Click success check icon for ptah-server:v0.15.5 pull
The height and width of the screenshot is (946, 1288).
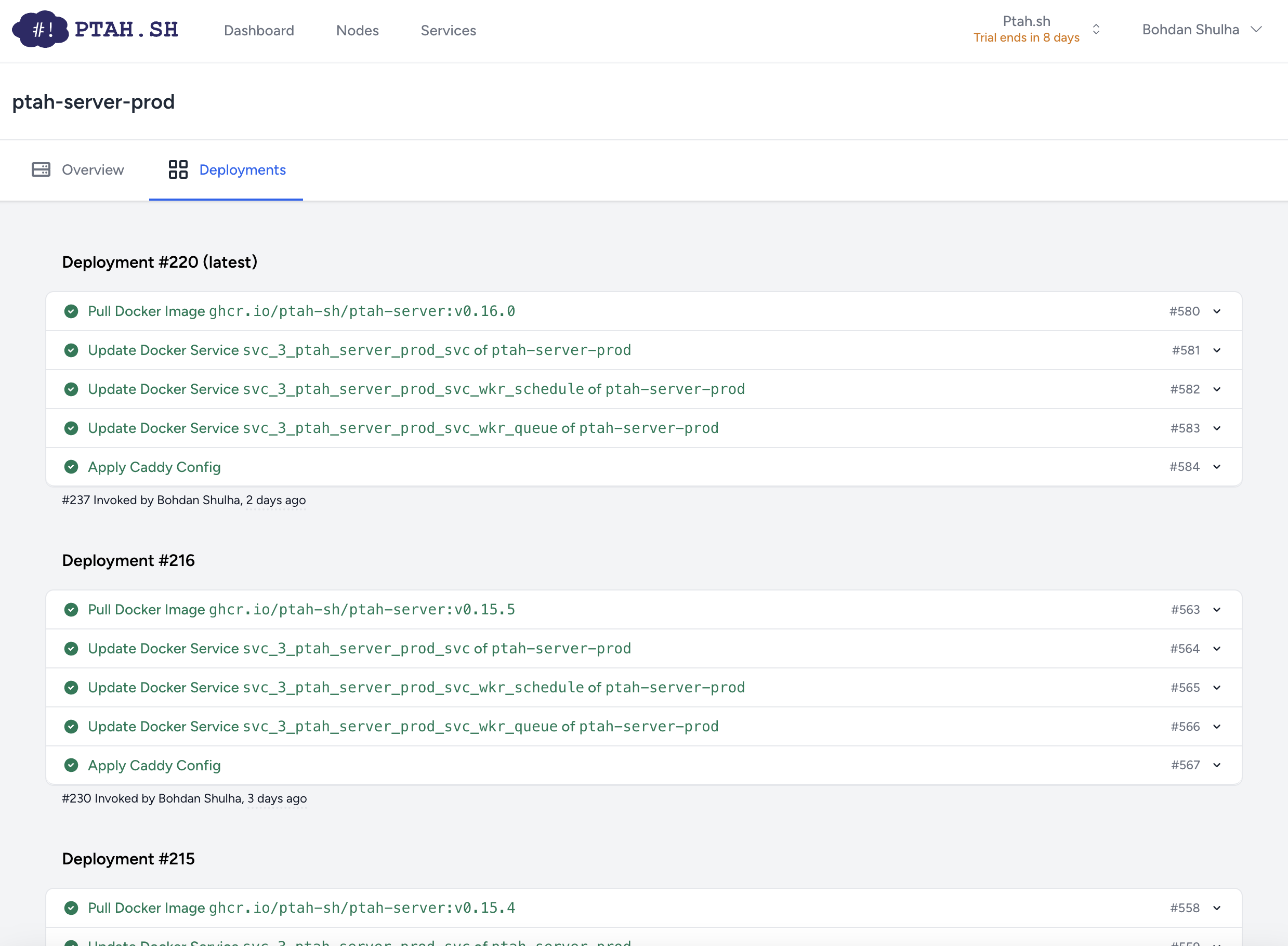point(71,610)
